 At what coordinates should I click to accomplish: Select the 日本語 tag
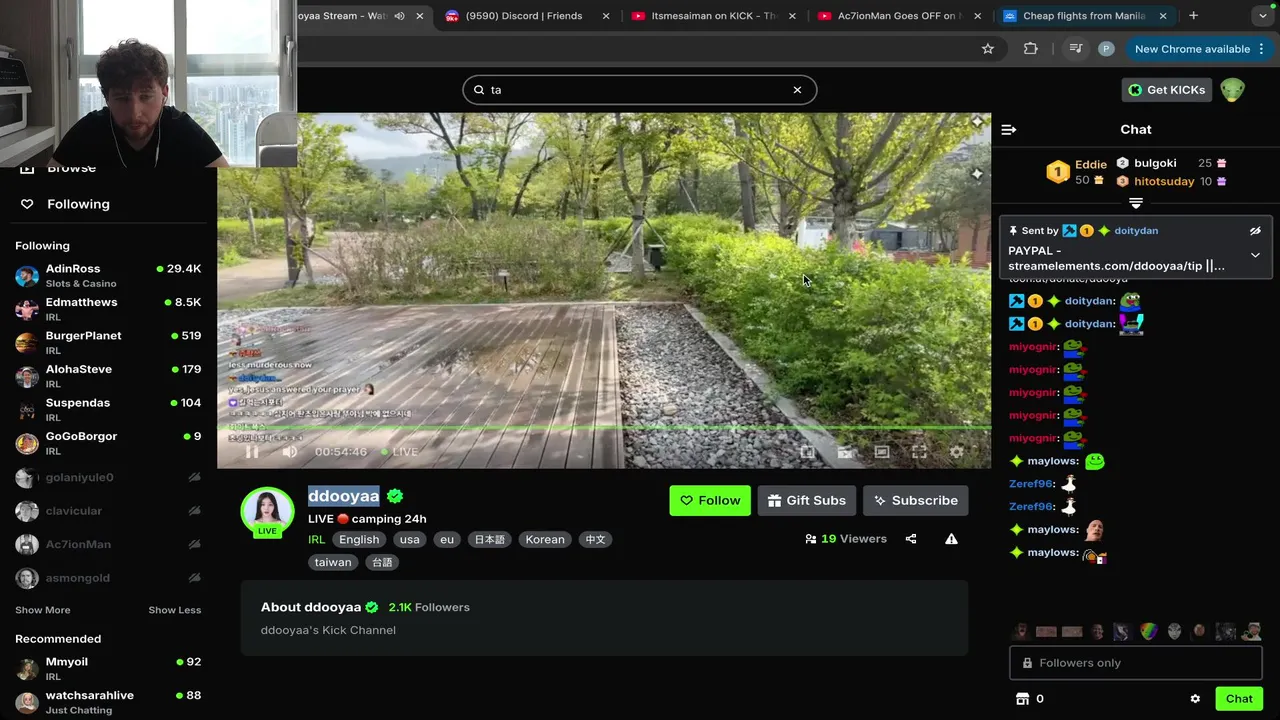point(489,539)
